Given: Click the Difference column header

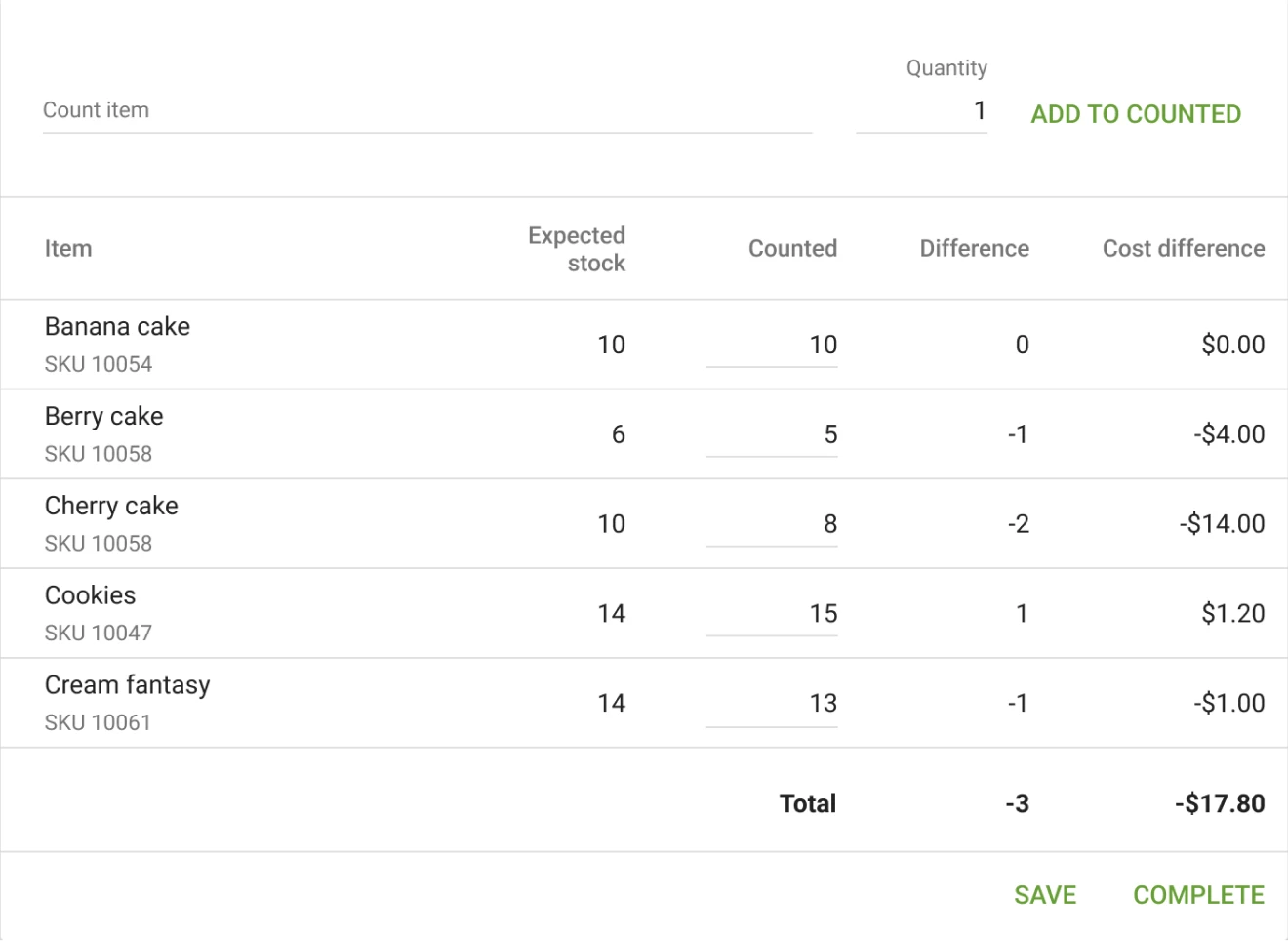Looking at the screenshot, I should (975, 248).
